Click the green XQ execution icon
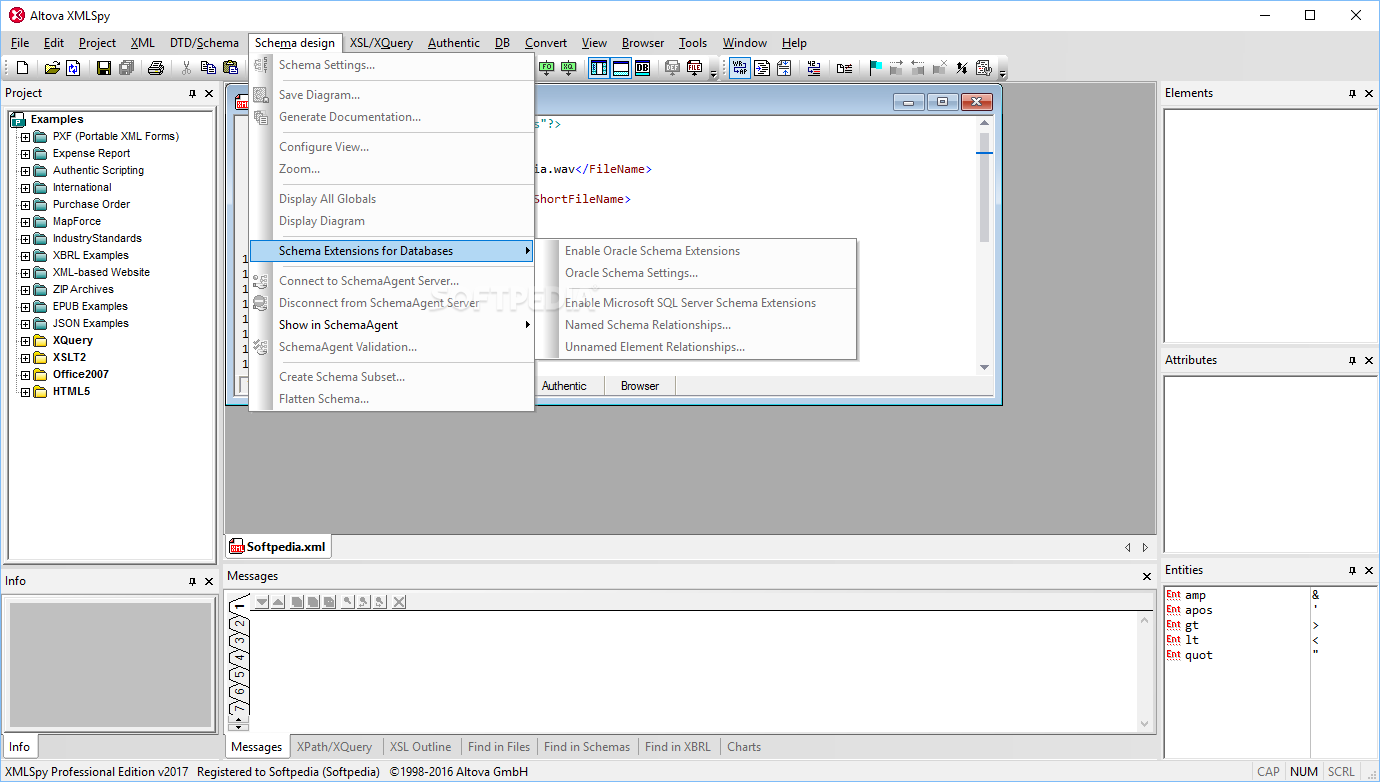Viewport: 1380px width, 782px height. [568, 67]
